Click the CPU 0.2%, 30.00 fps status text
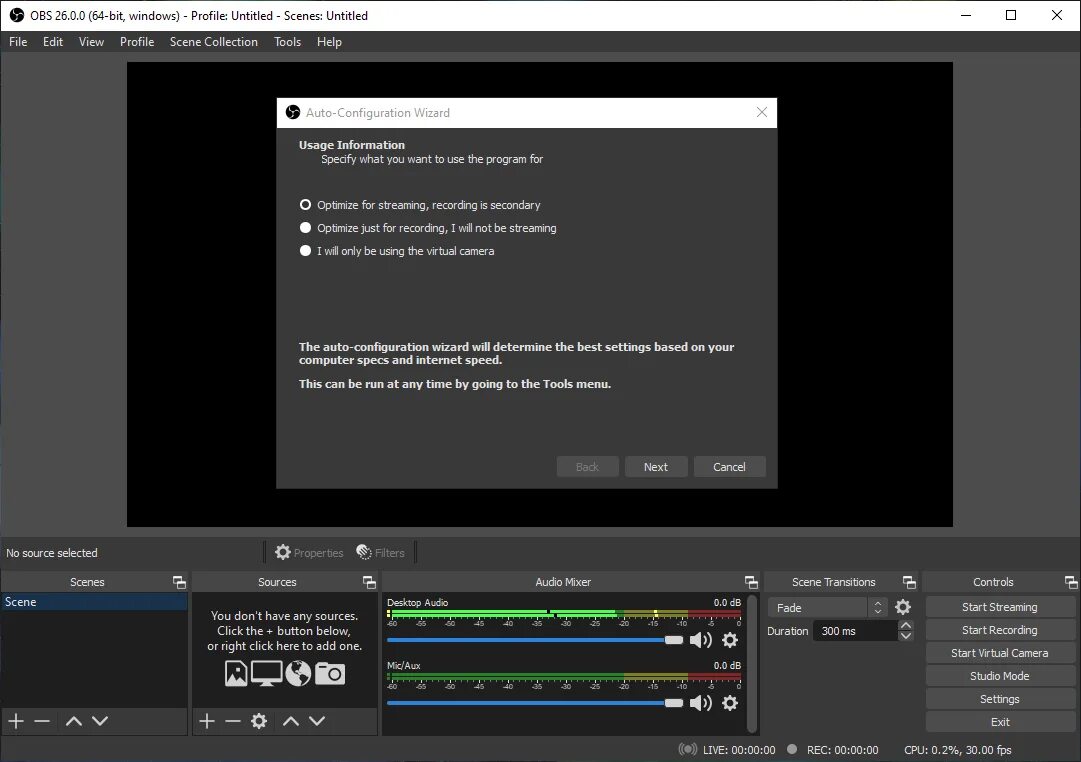Image resolution: width=1081 pixels, height=762 pixels. pyautogui.click(x=958, y=750)
